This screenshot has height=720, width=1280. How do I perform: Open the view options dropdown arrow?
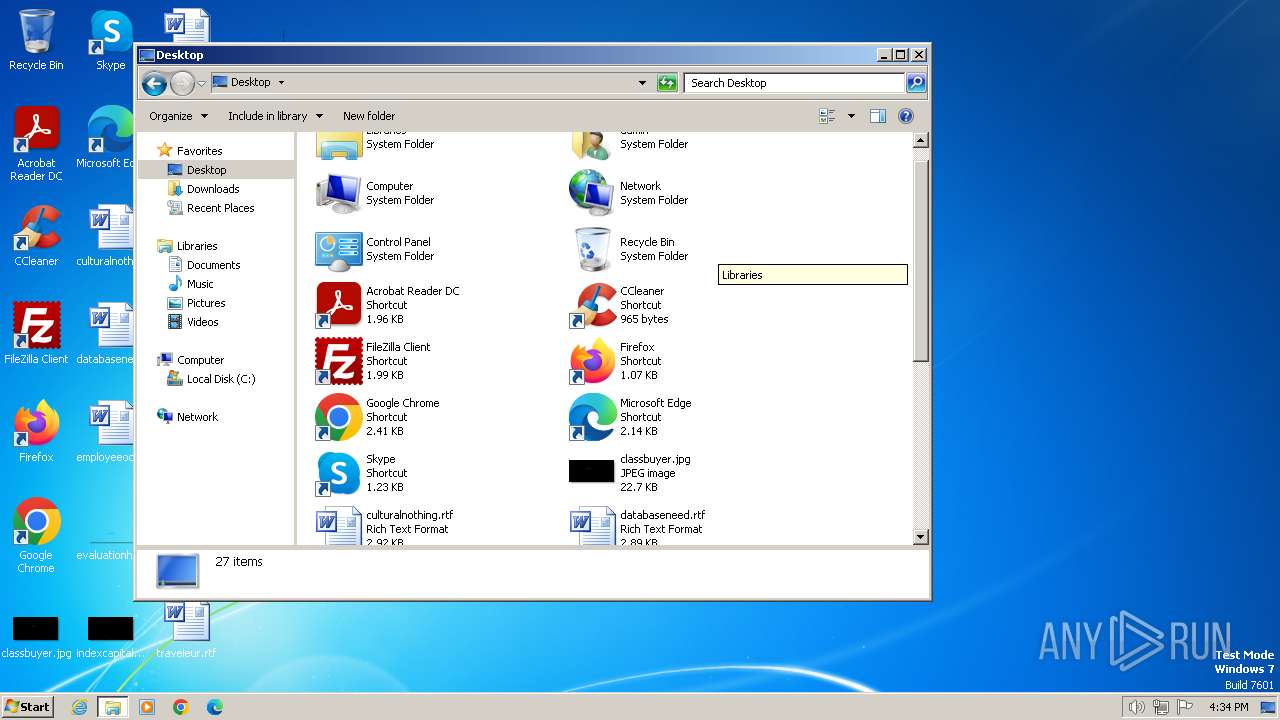[851, 116]
